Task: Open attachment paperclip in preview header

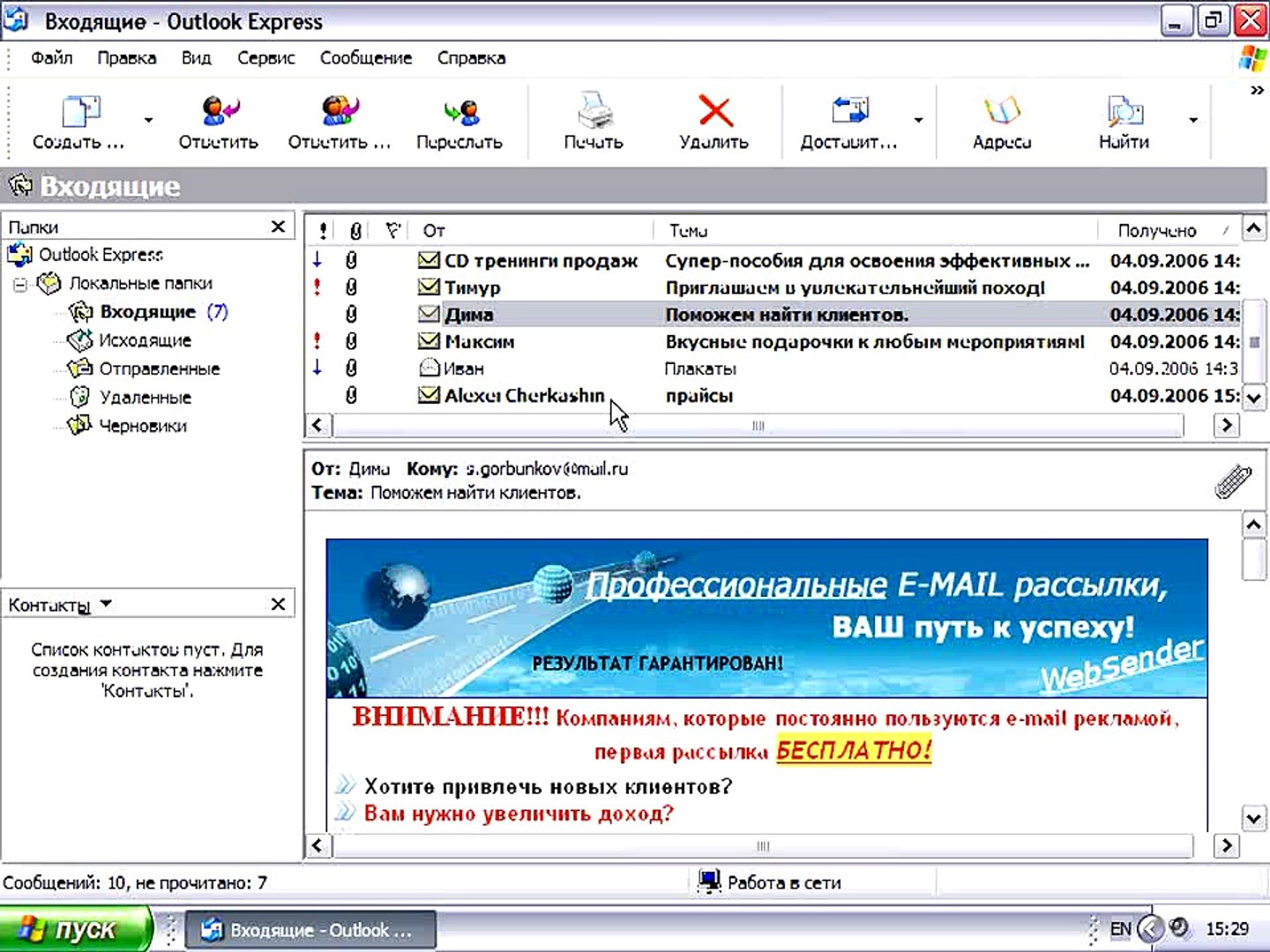Action: click(x=1232, y=481)
